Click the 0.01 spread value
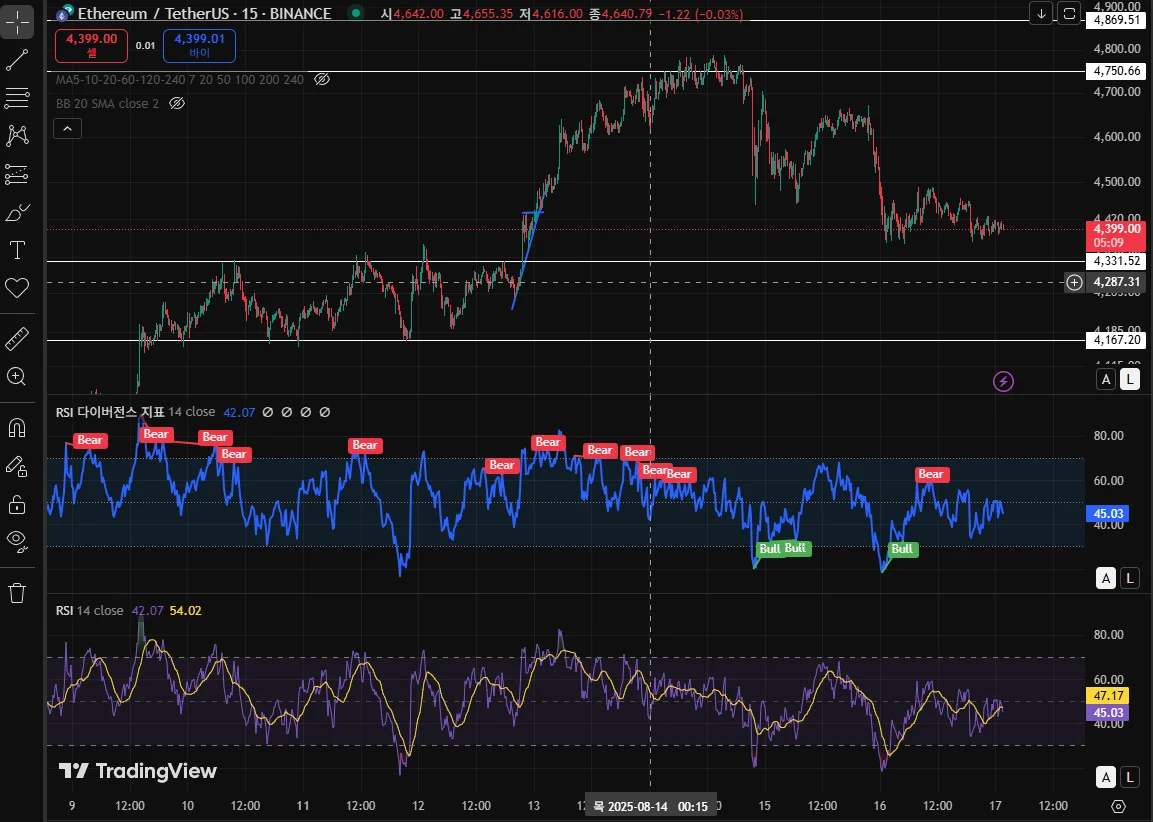This screenshot has width=1153, height=822. click(146, 46)
